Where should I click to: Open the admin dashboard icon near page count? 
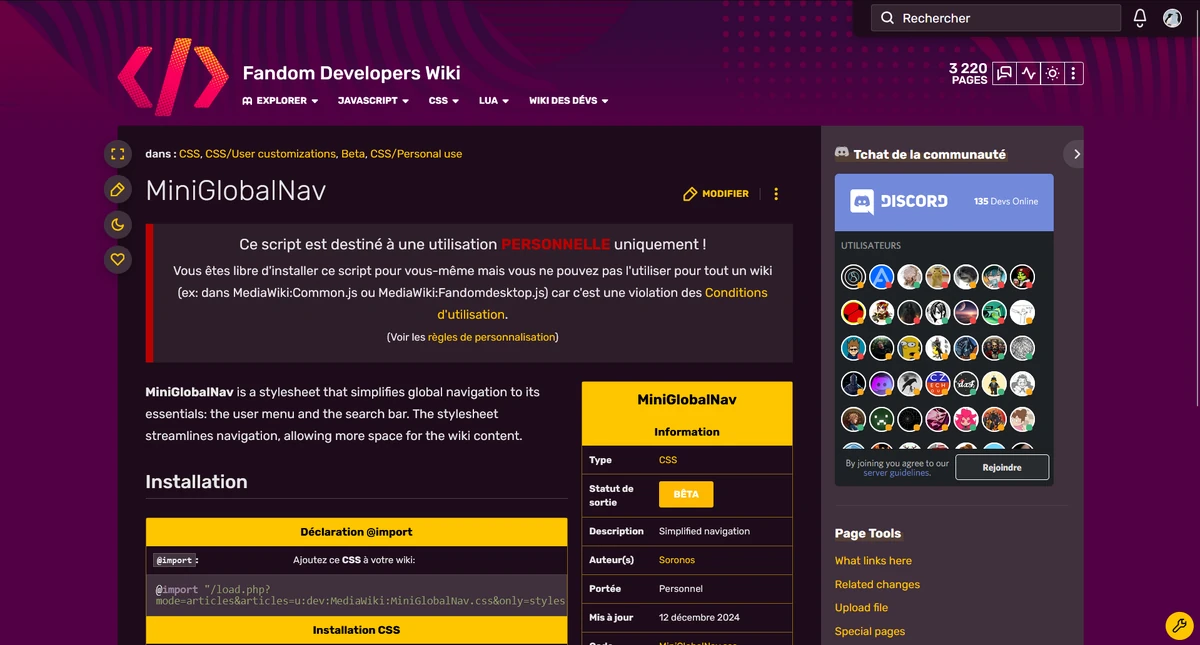click(1051, 73)
